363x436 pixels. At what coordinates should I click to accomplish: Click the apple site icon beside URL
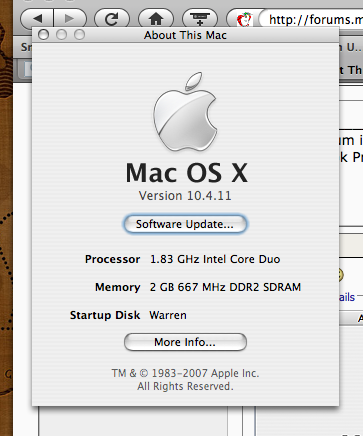tap(244, 19)
